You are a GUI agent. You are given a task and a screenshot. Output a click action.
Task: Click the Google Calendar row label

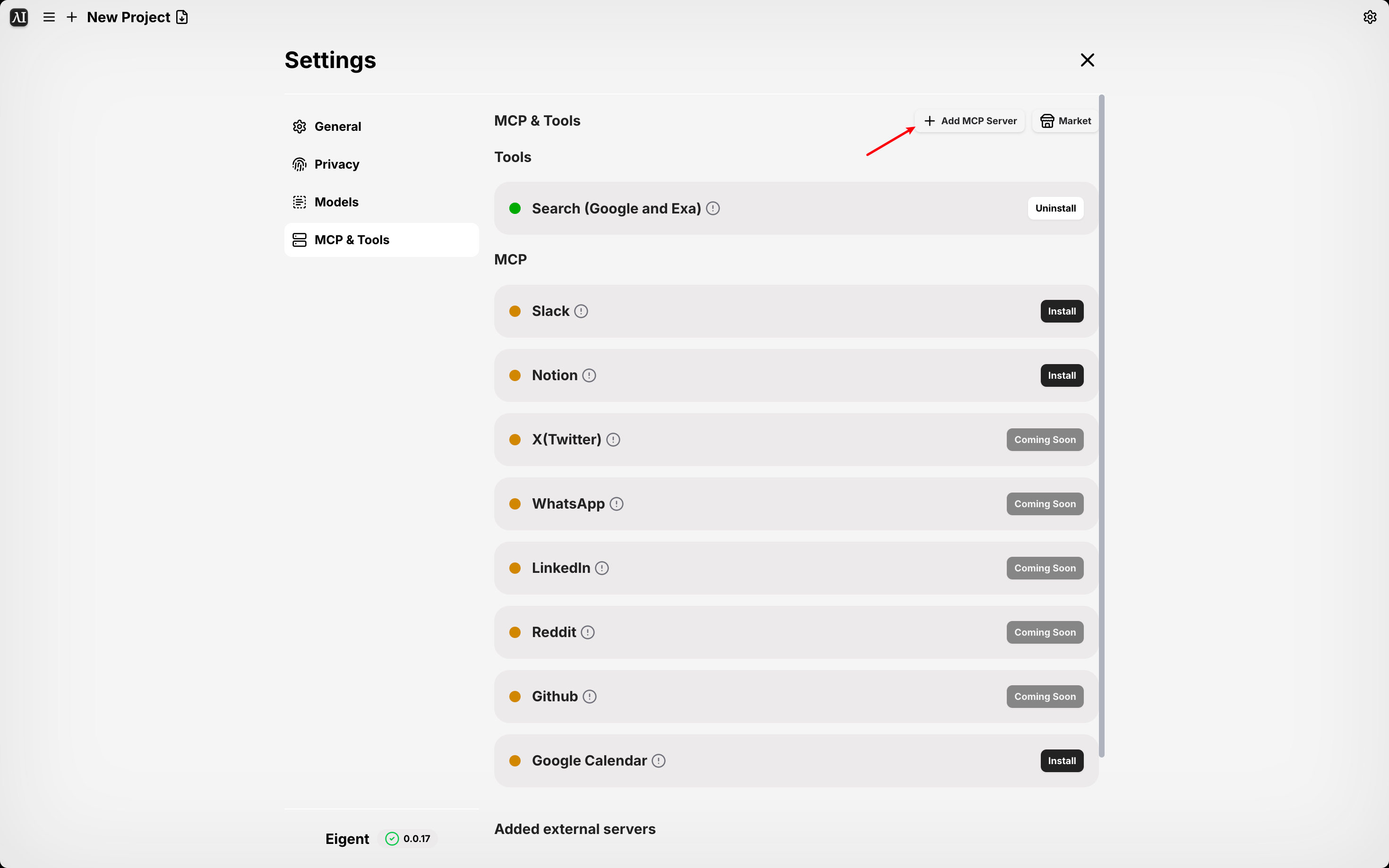click(x=589, y=761)
